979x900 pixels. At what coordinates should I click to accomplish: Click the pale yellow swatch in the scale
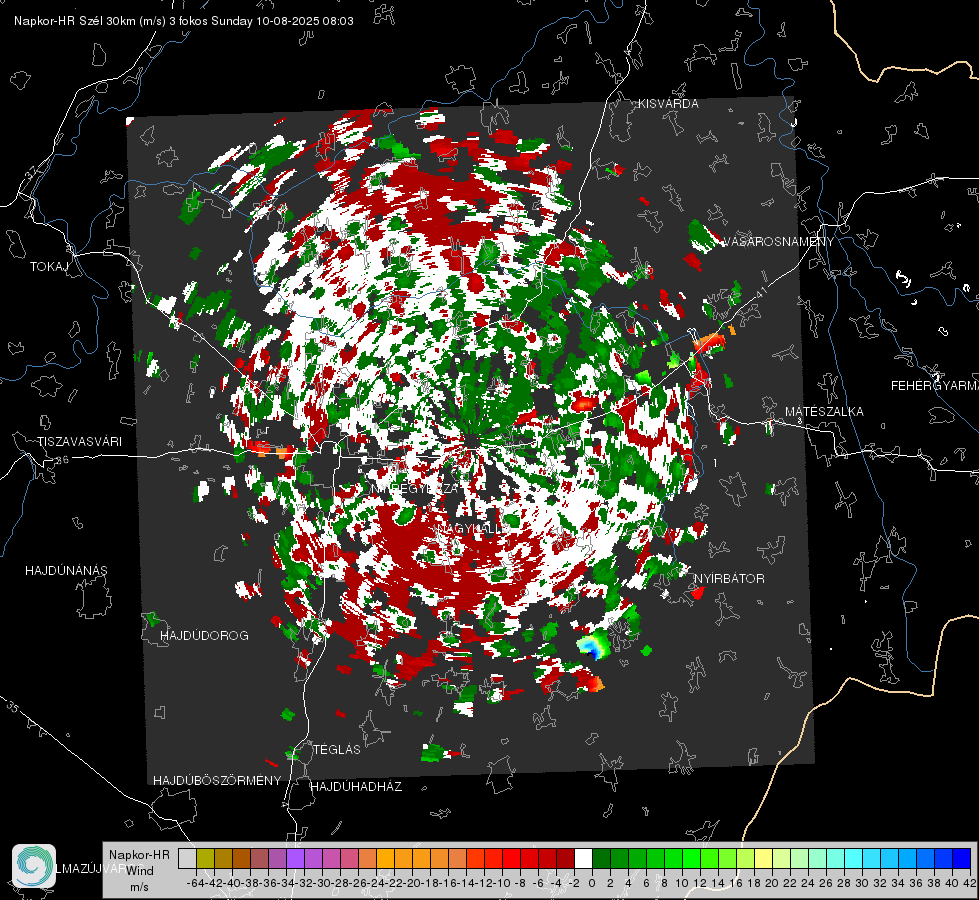coord(764,859)
